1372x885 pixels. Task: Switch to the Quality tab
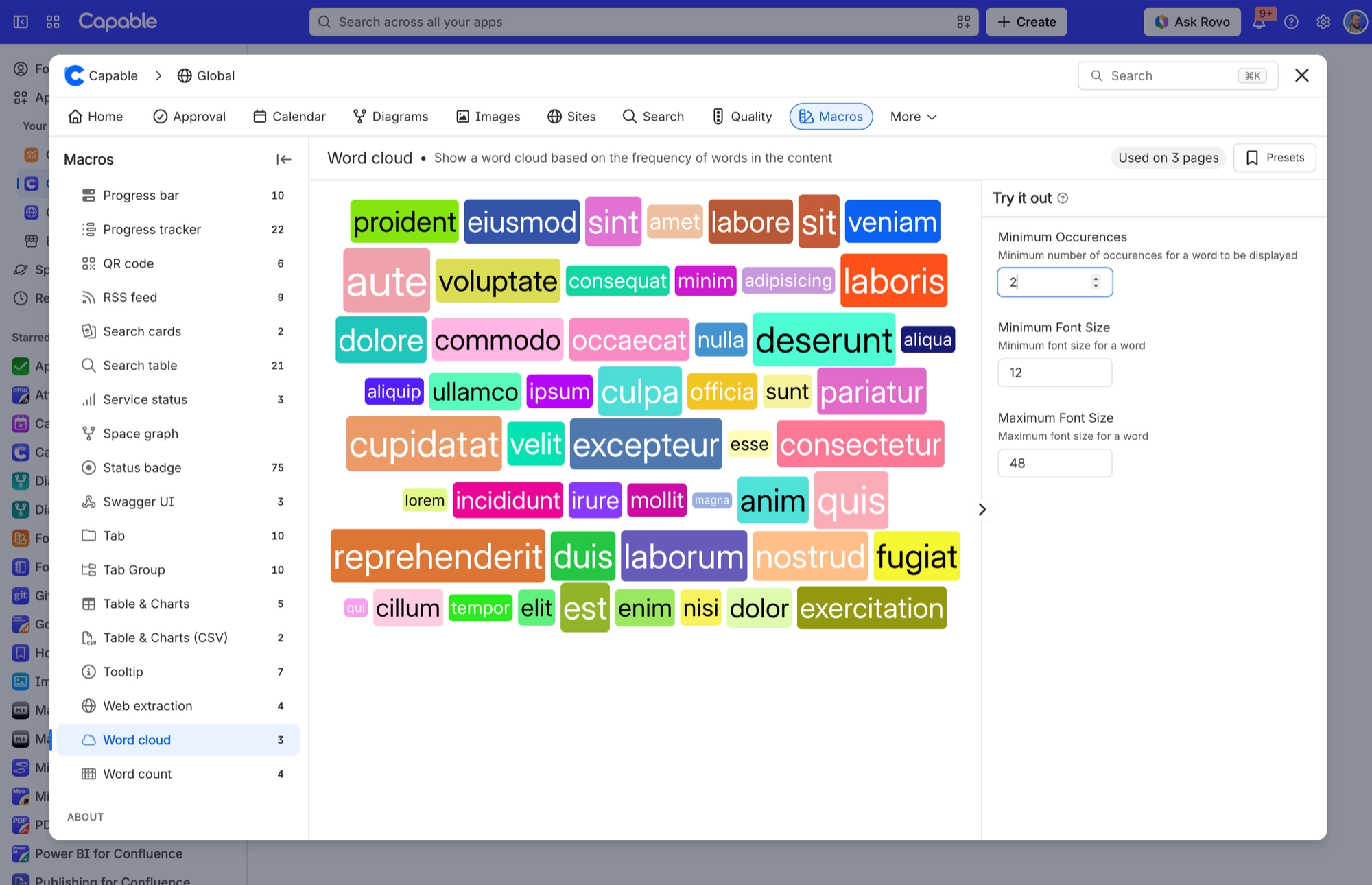pyautogui.click(x=742, y=117)
